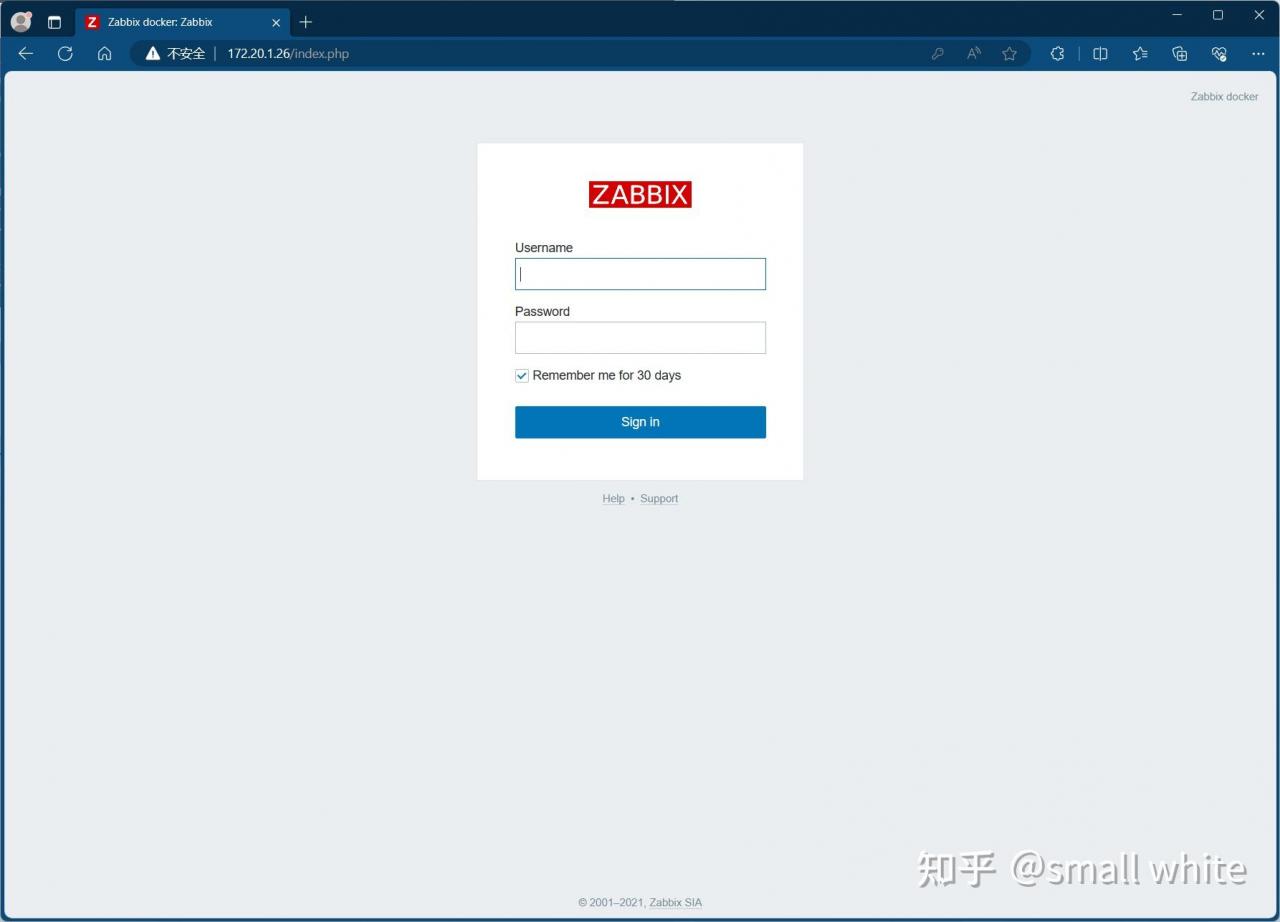Image resolution: width=1280 pixels, height=922 pixels.
Task: Focus the Username input field
Action: [x=640, y=274]
